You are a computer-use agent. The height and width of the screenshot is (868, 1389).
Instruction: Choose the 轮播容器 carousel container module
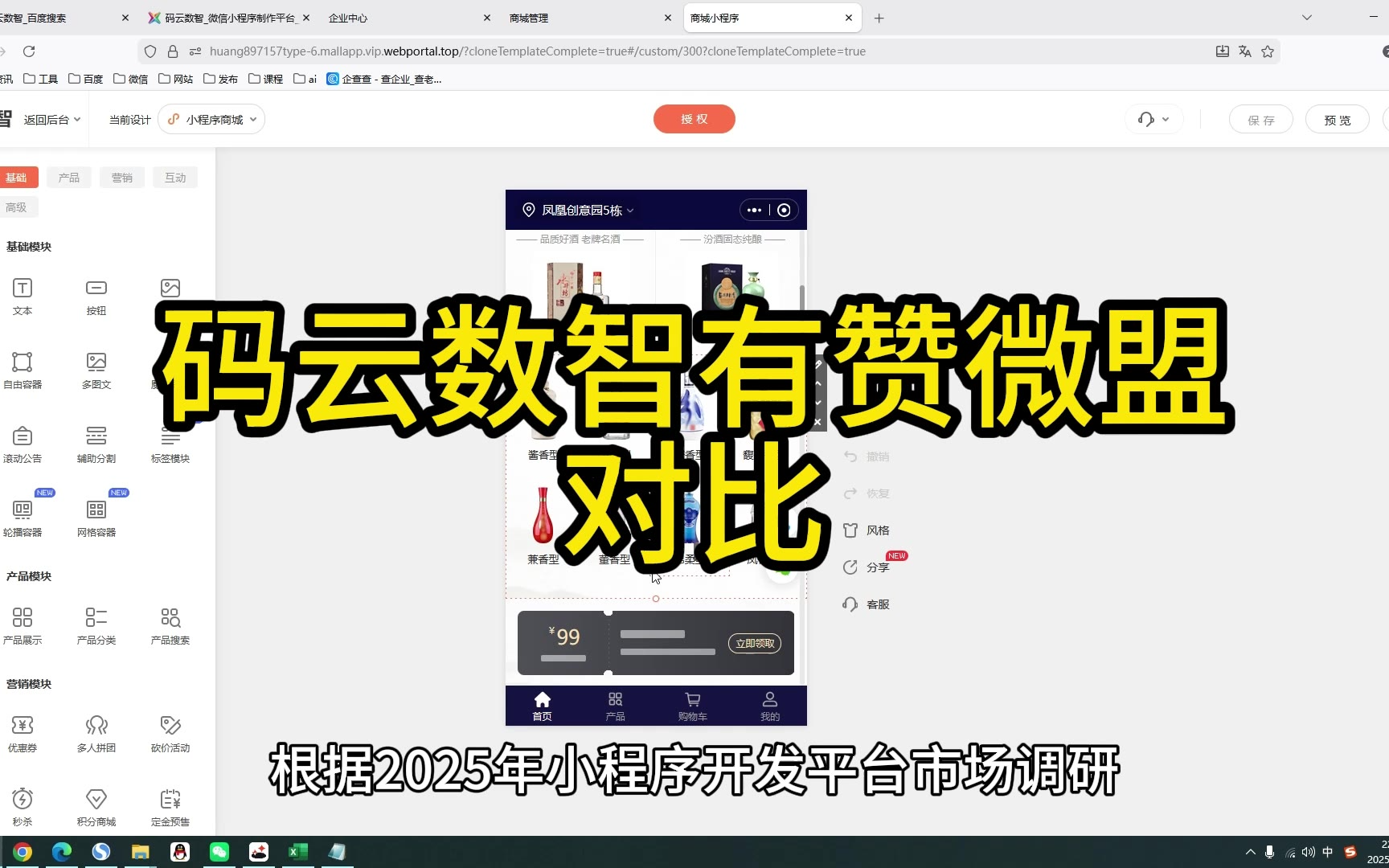(23, 517)
